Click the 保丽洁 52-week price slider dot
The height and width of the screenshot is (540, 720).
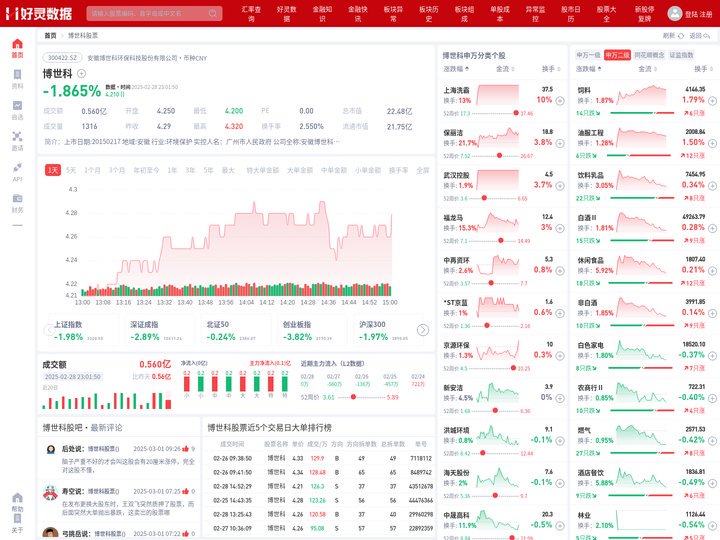pyautogui.click(x=499, y=156)
